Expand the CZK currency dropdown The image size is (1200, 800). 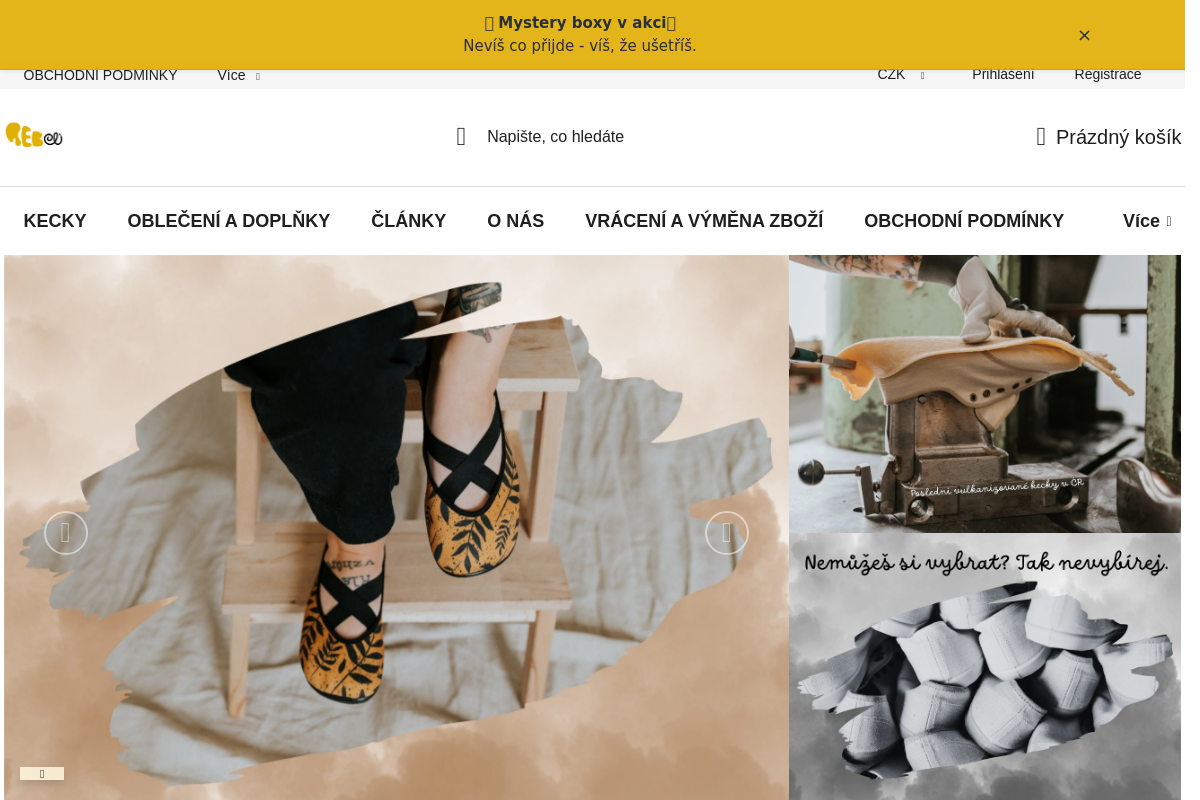901,74
